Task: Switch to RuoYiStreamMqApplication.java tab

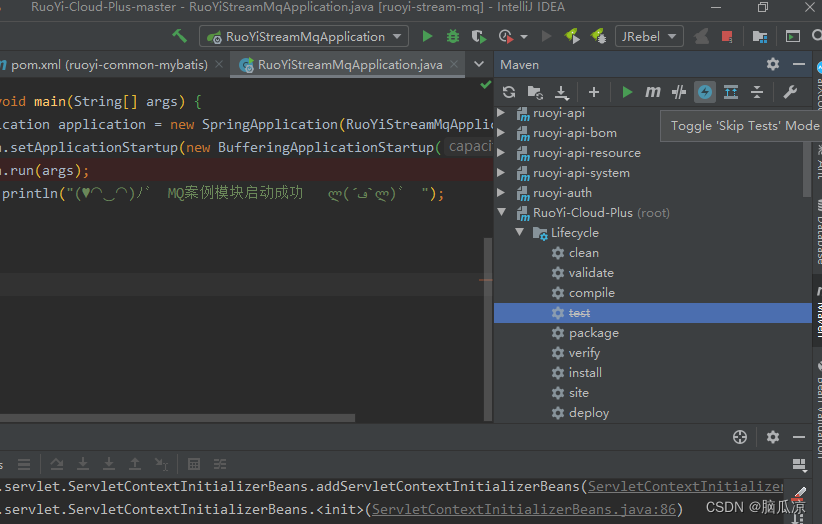Action: 350,65
